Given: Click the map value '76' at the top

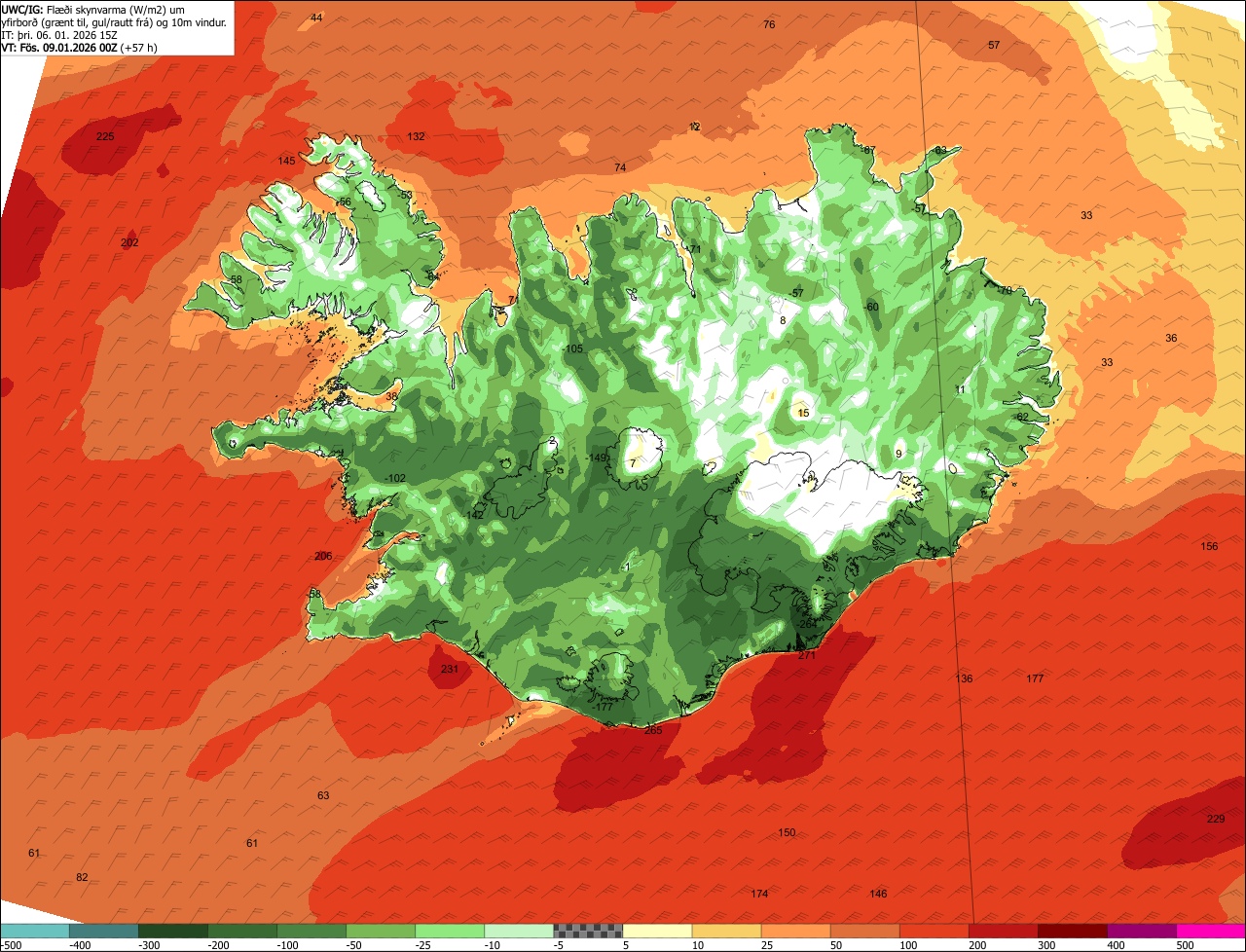Looking at the screenshot, I should (769, 24).
